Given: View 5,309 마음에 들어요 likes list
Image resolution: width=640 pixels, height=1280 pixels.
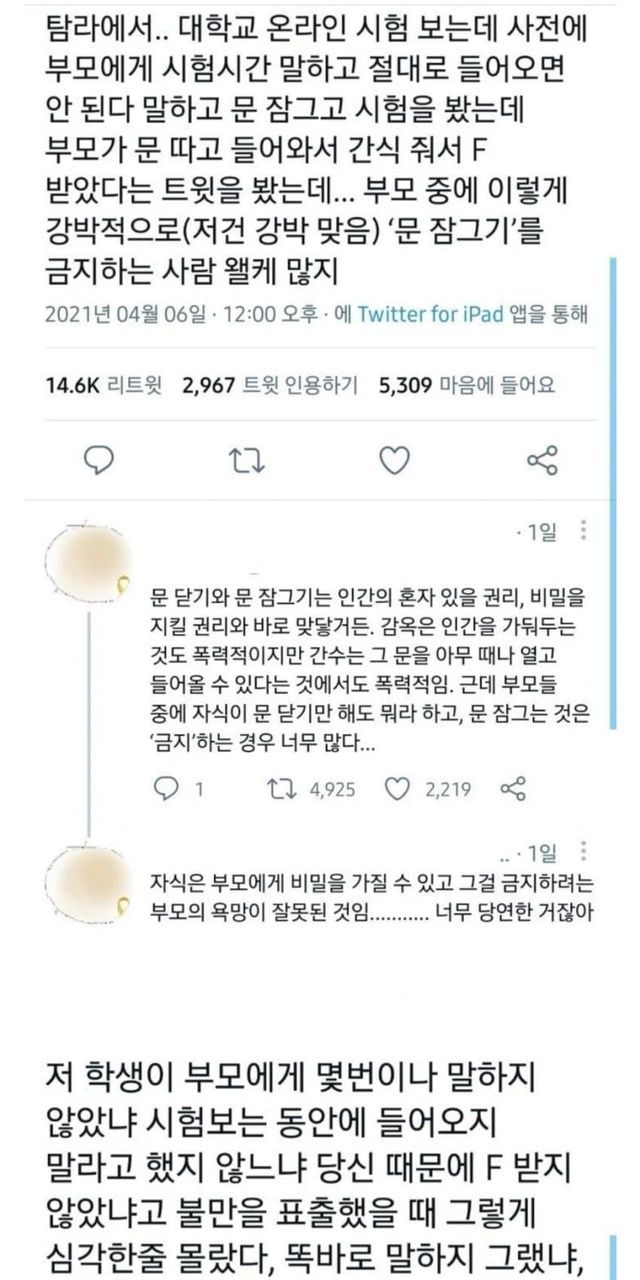Looking at the screenshot, I should (x=468, y=384).
